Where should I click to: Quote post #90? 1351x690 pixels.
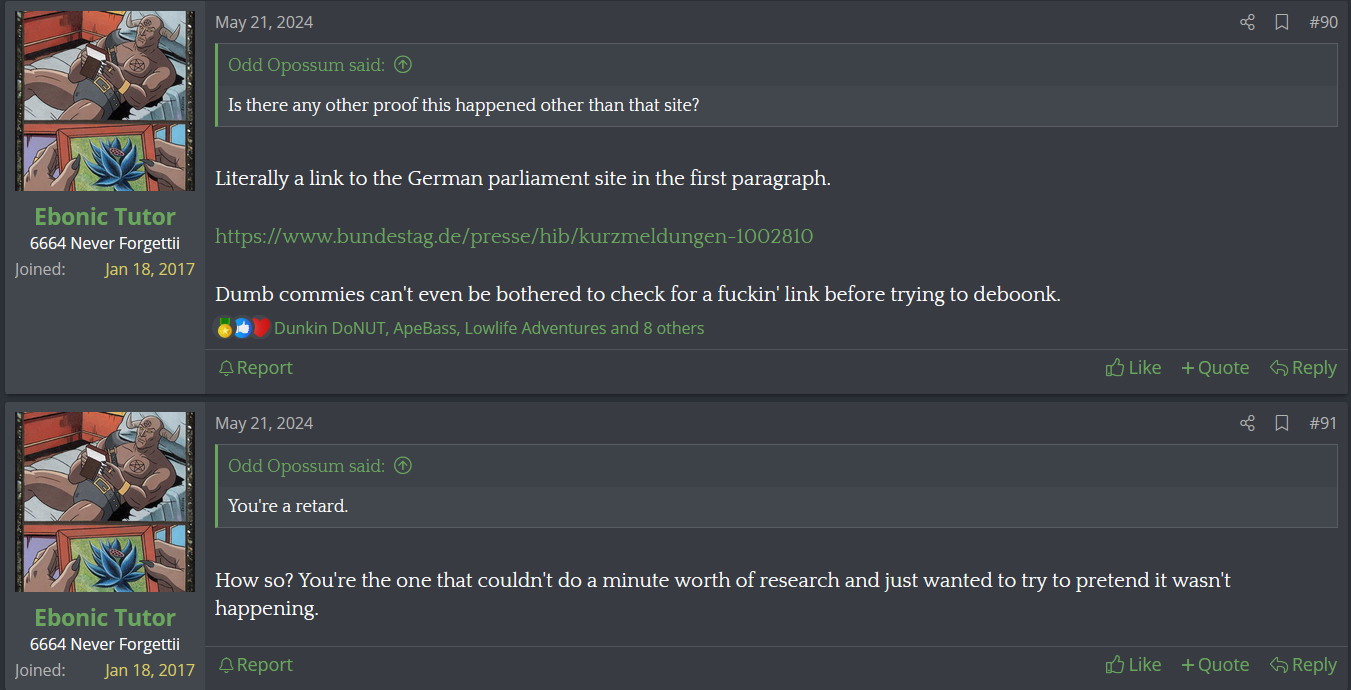point(1215,368)
